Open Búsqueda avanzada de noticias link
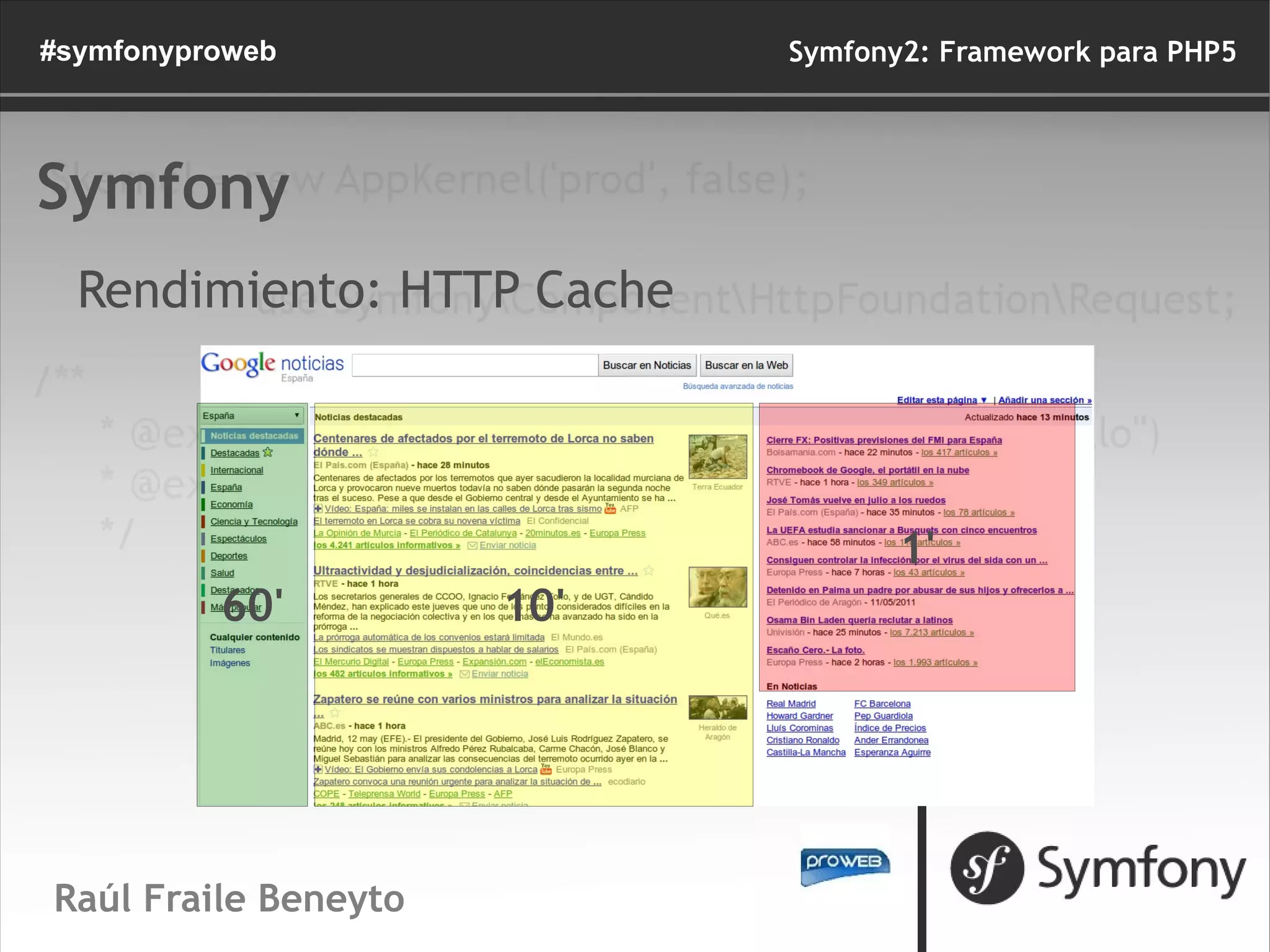 click(x=738, y=386)
